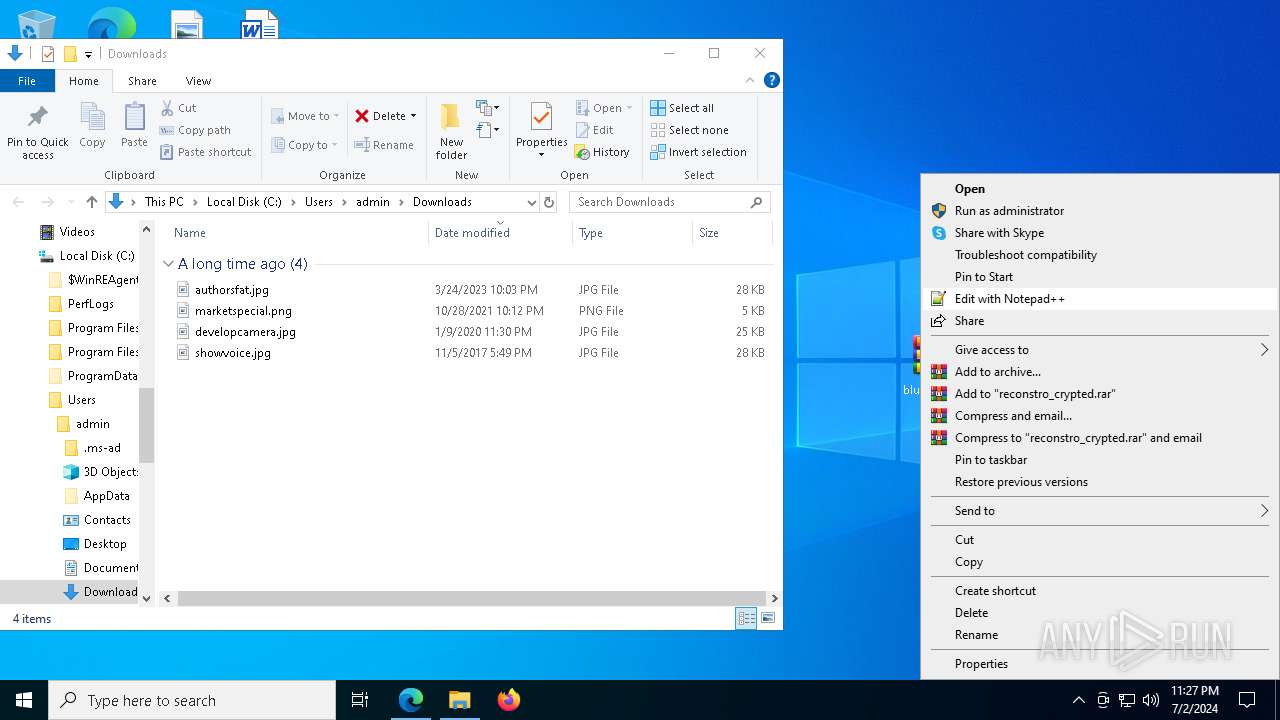
Task: Create a New folder
Action: point(451,130)
